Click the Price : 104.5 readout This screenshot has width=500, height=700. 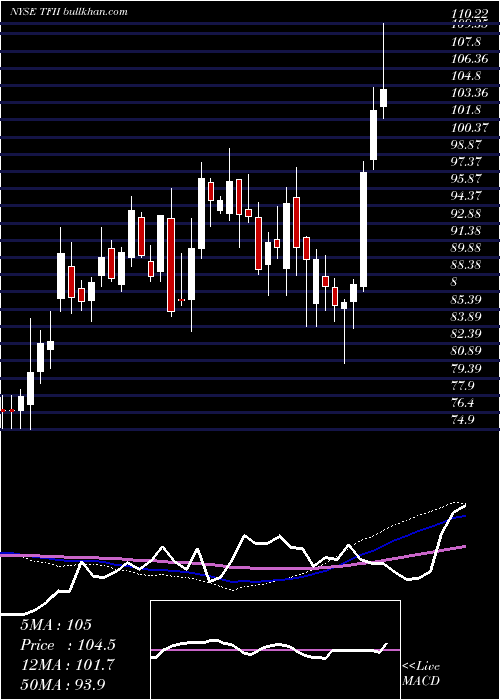(68, 645)
